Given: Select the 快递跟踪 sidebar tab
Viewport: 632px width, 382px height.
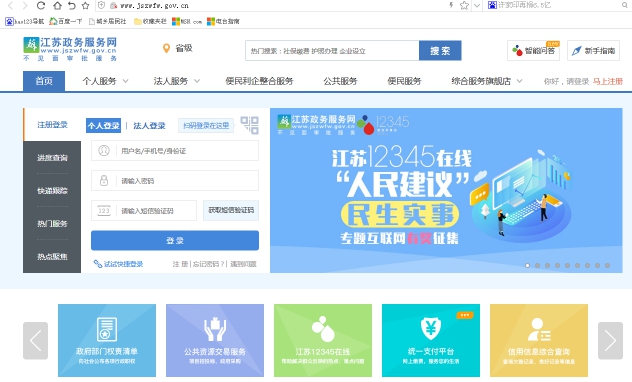Looking at the screenshot, I should (x=52, y=191).
